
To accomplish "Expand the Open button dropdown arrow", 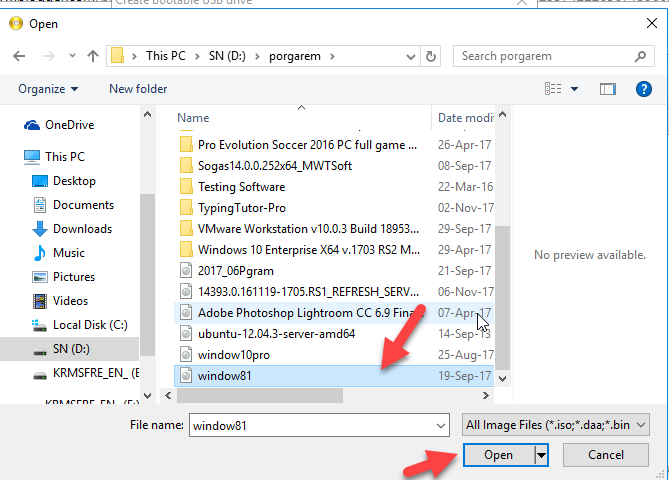I will pyautogui.click(x=541, y=455).
